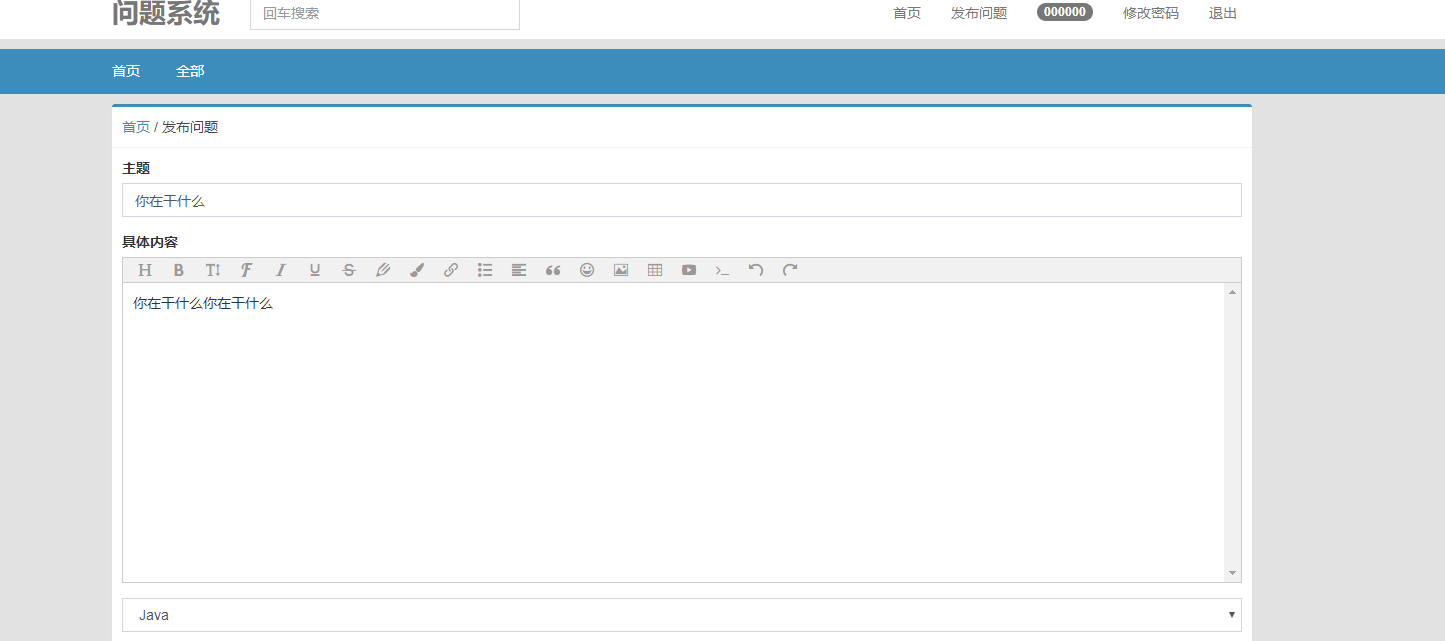This screenshot has height=641, width=1445.
Task: Focus the 回车搜索 search box
Action: coord(385,14)
